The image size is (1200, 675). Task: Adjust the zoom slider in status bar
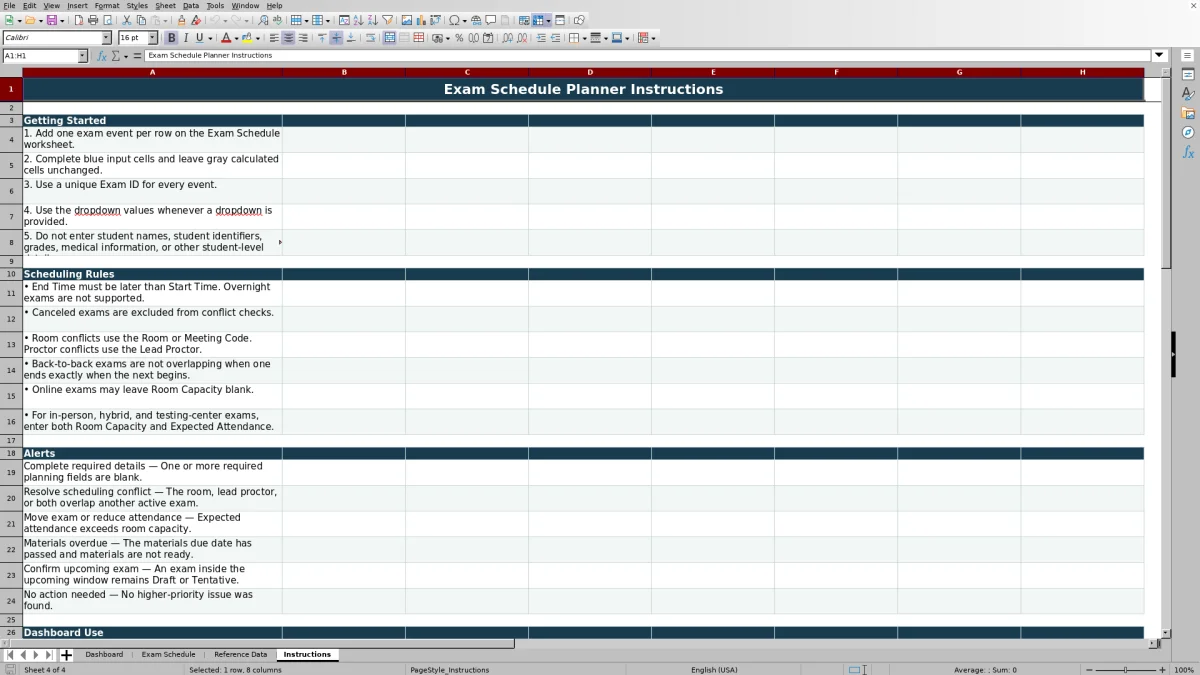[1126, 670]
